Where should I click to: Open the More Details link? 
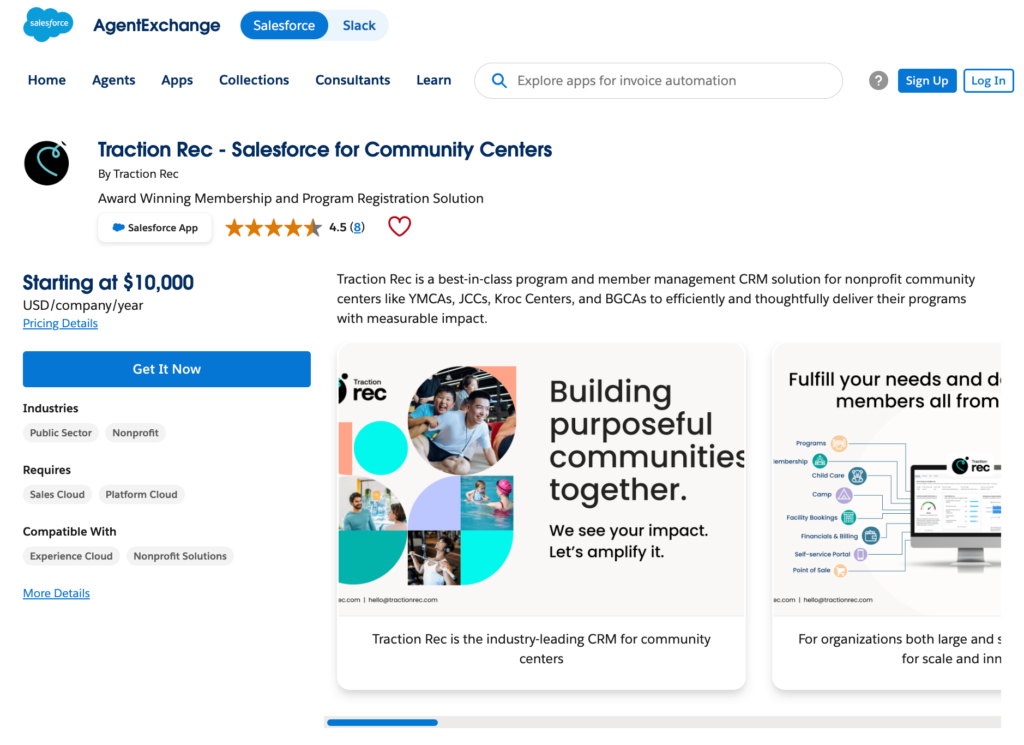(x=56, y=593)
